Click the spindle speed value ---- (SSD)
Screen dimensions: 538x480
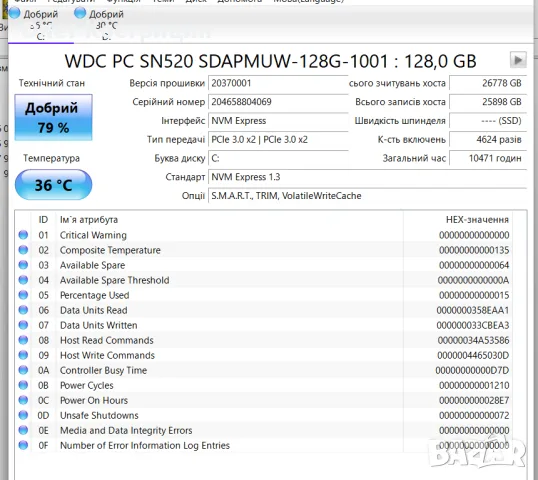click(x=488, y=121)
